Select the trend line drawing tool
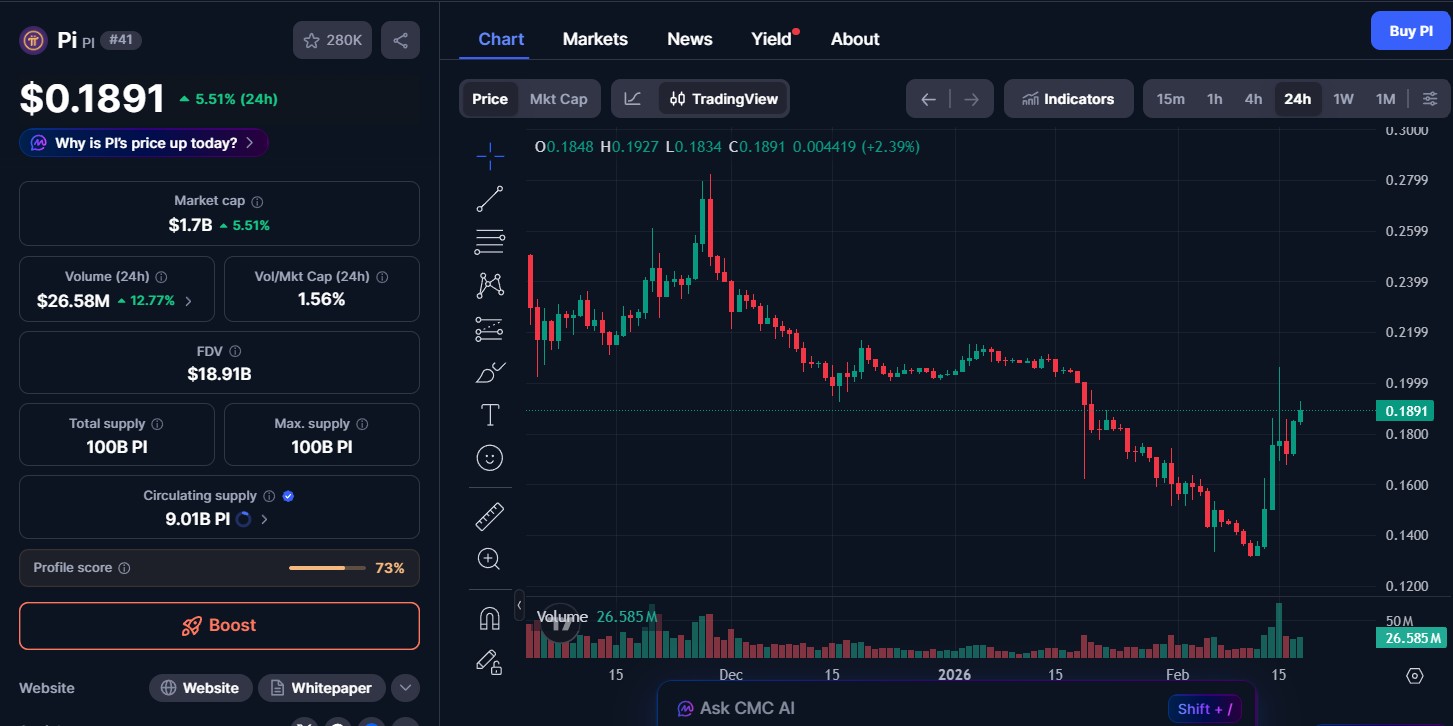This screenshot has width=1453, height=726. (x=489, y=197)
